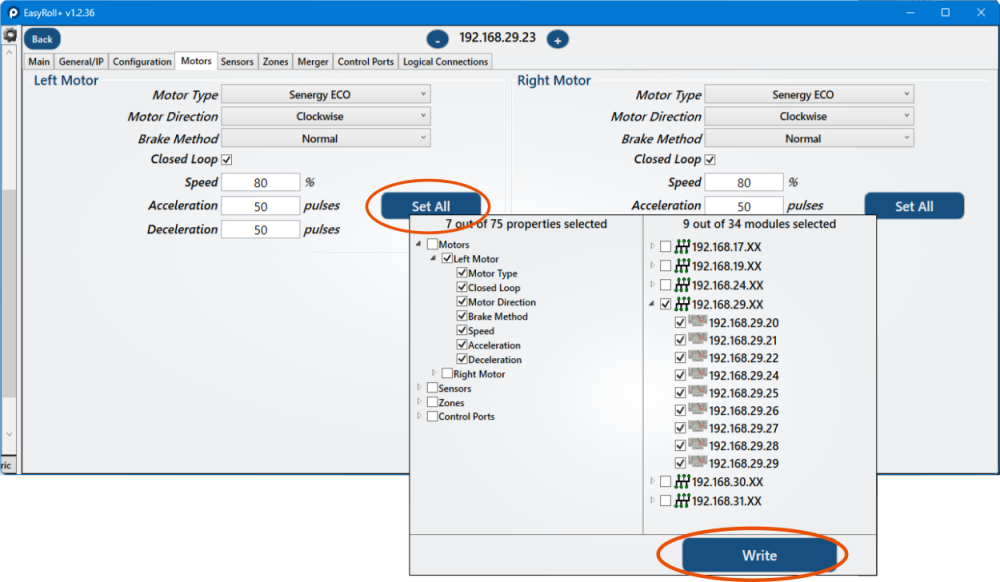Click the 192.168.30.XX subnet network icon
Viewport: 1000px width, 582px height.
coord(682,481)
